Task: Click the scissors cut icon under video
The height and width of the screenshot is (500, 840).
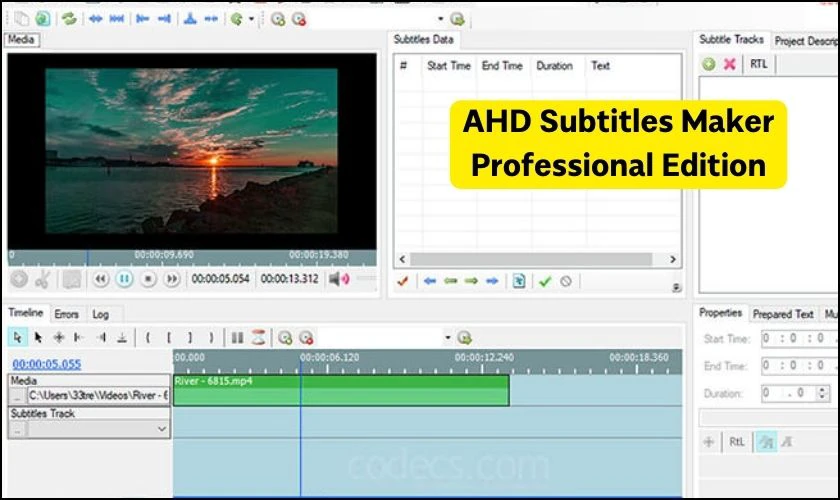Action: click(x=42, y=279)
